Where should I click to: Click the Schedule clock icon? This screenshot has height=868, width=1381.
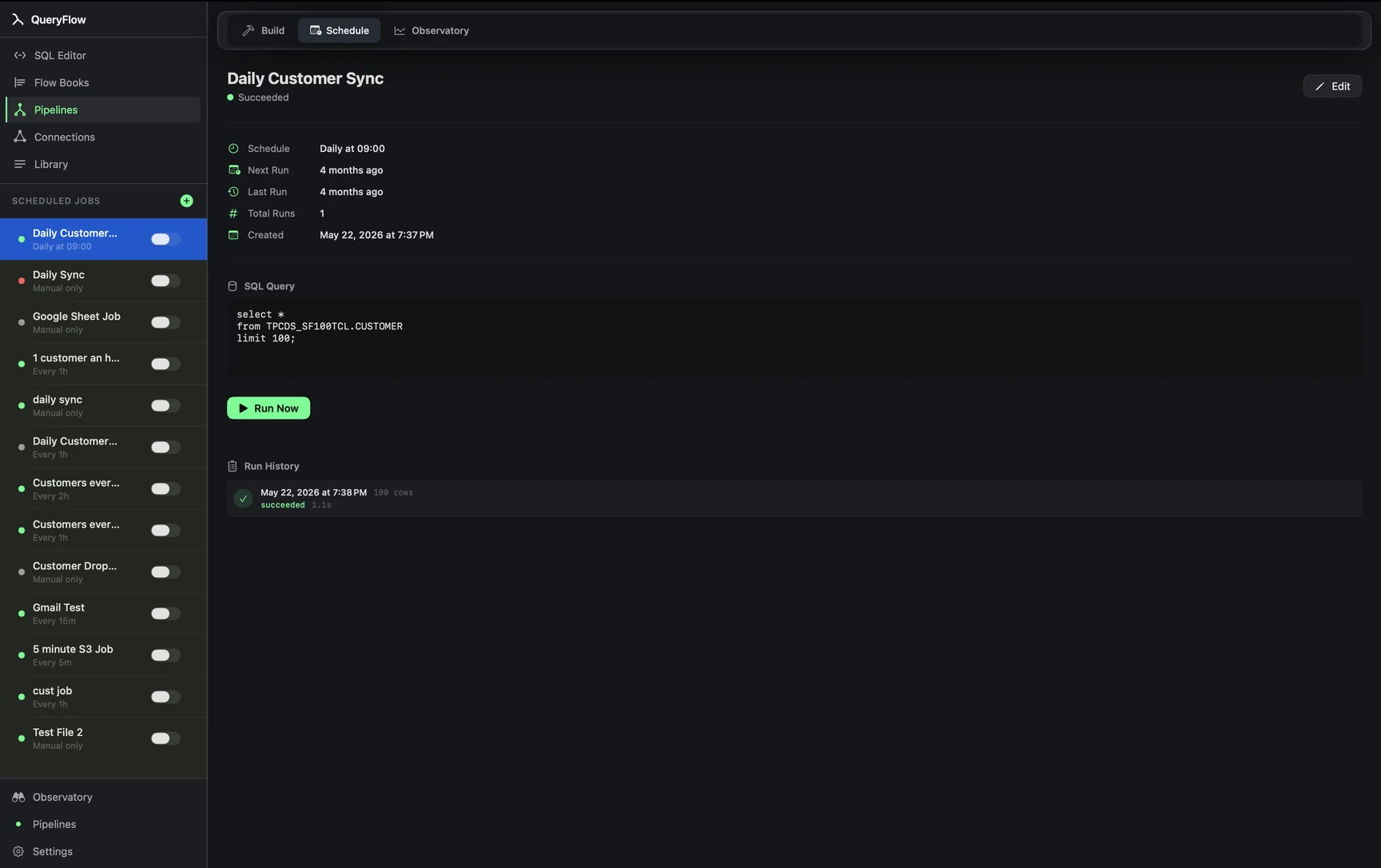233,149
